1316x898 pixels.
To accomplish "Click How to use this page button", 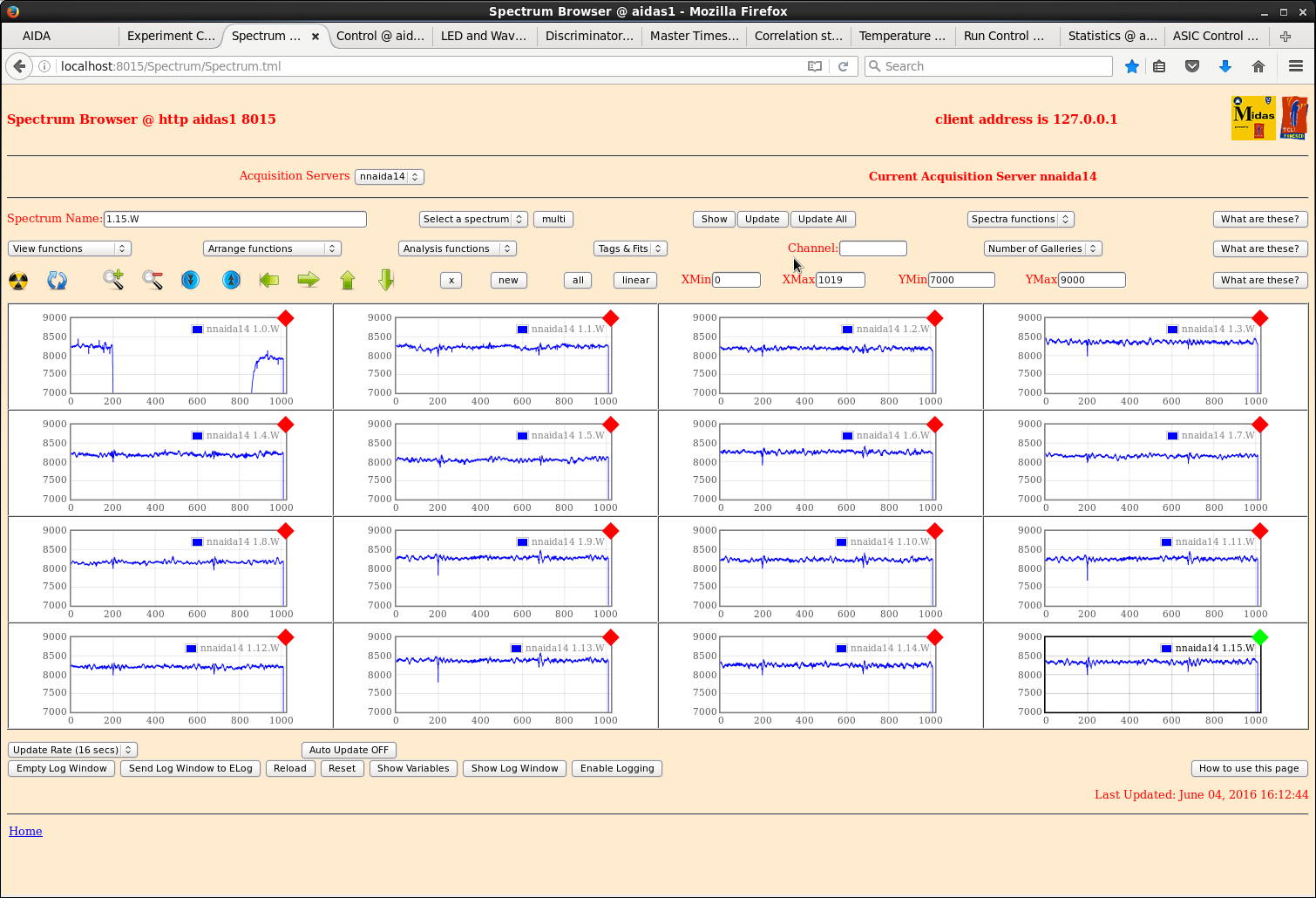I will click(x=1249, y=768).
